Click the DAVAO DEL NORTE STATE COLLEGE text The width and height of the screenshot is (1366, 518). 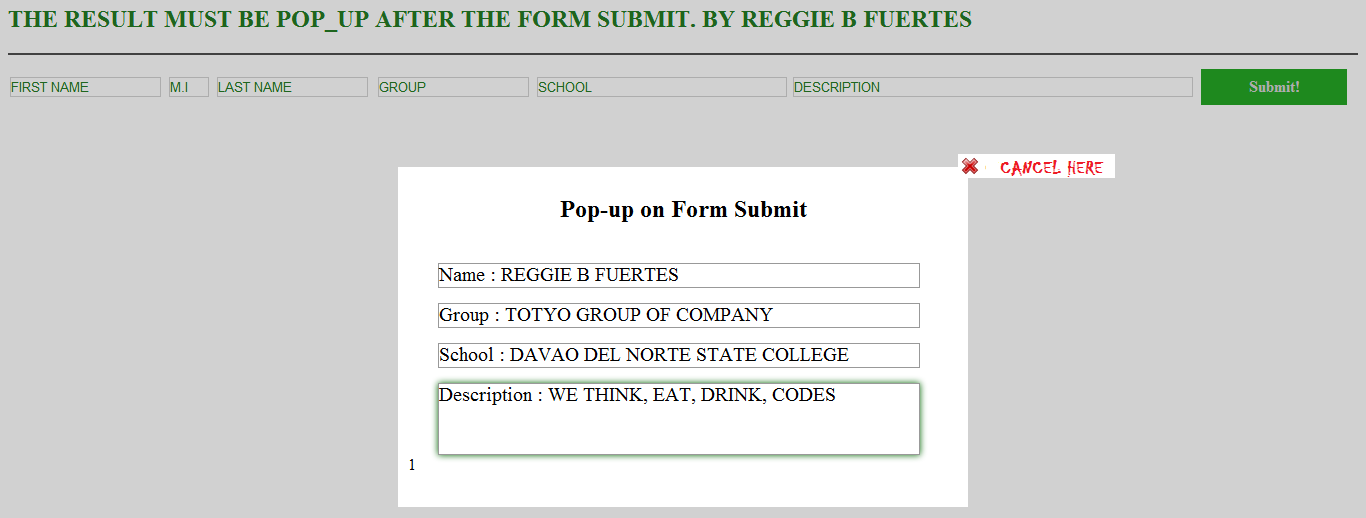(679, 355)
